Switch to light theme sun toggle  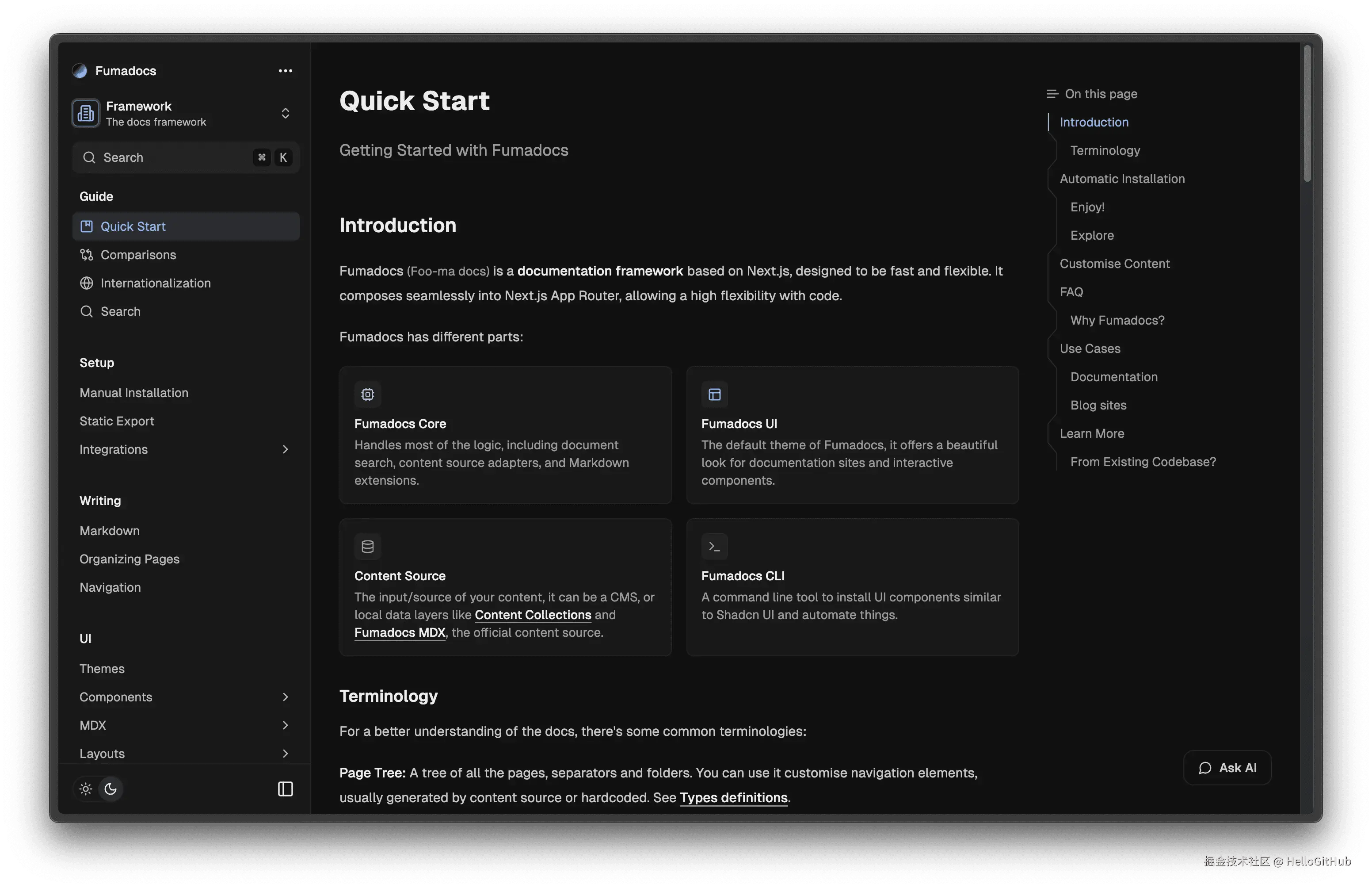click(x=86, y=789)
